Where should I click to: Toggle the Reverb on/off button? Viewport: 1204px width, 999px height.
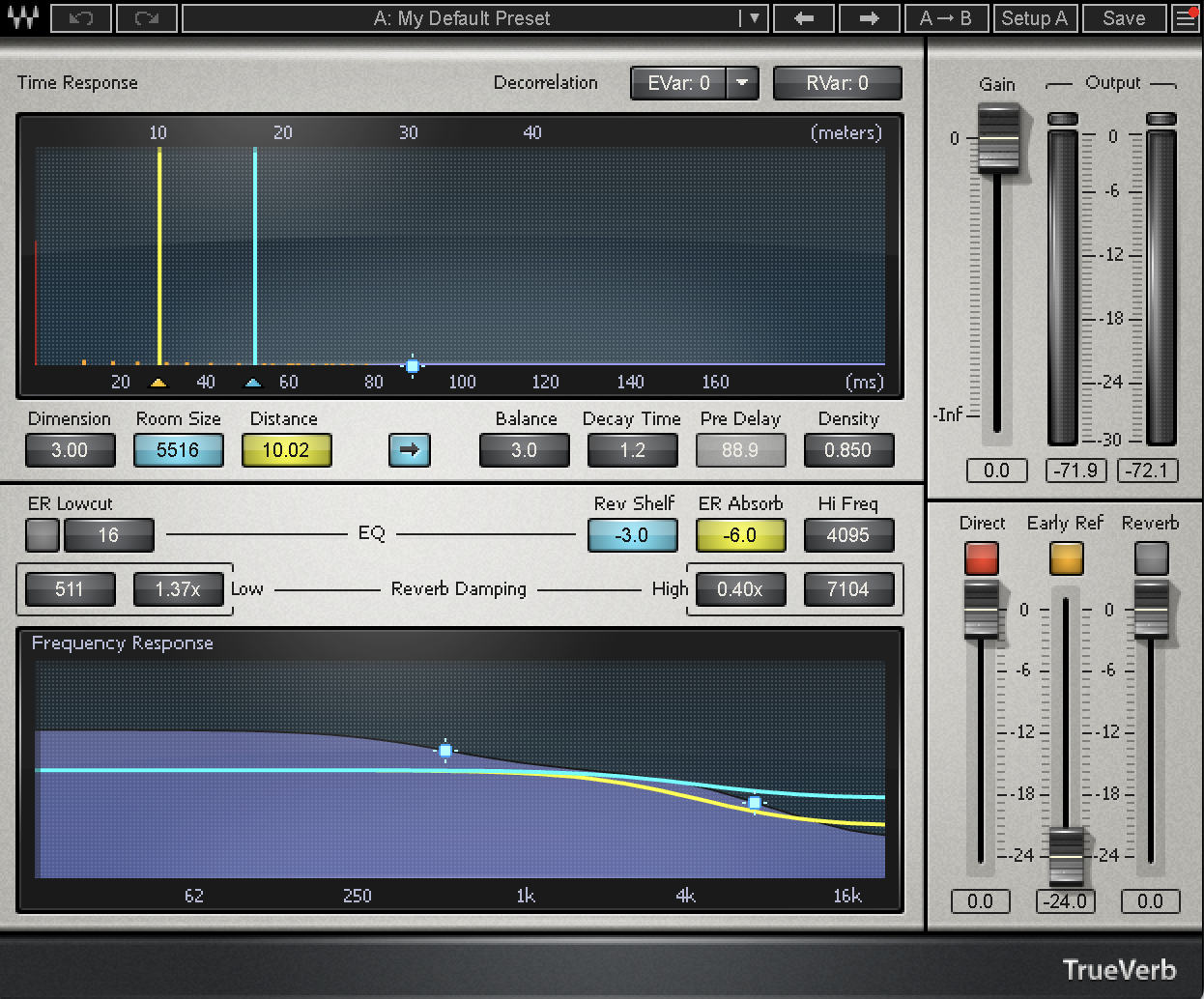pyautogui.click(x=1150, y=557)
